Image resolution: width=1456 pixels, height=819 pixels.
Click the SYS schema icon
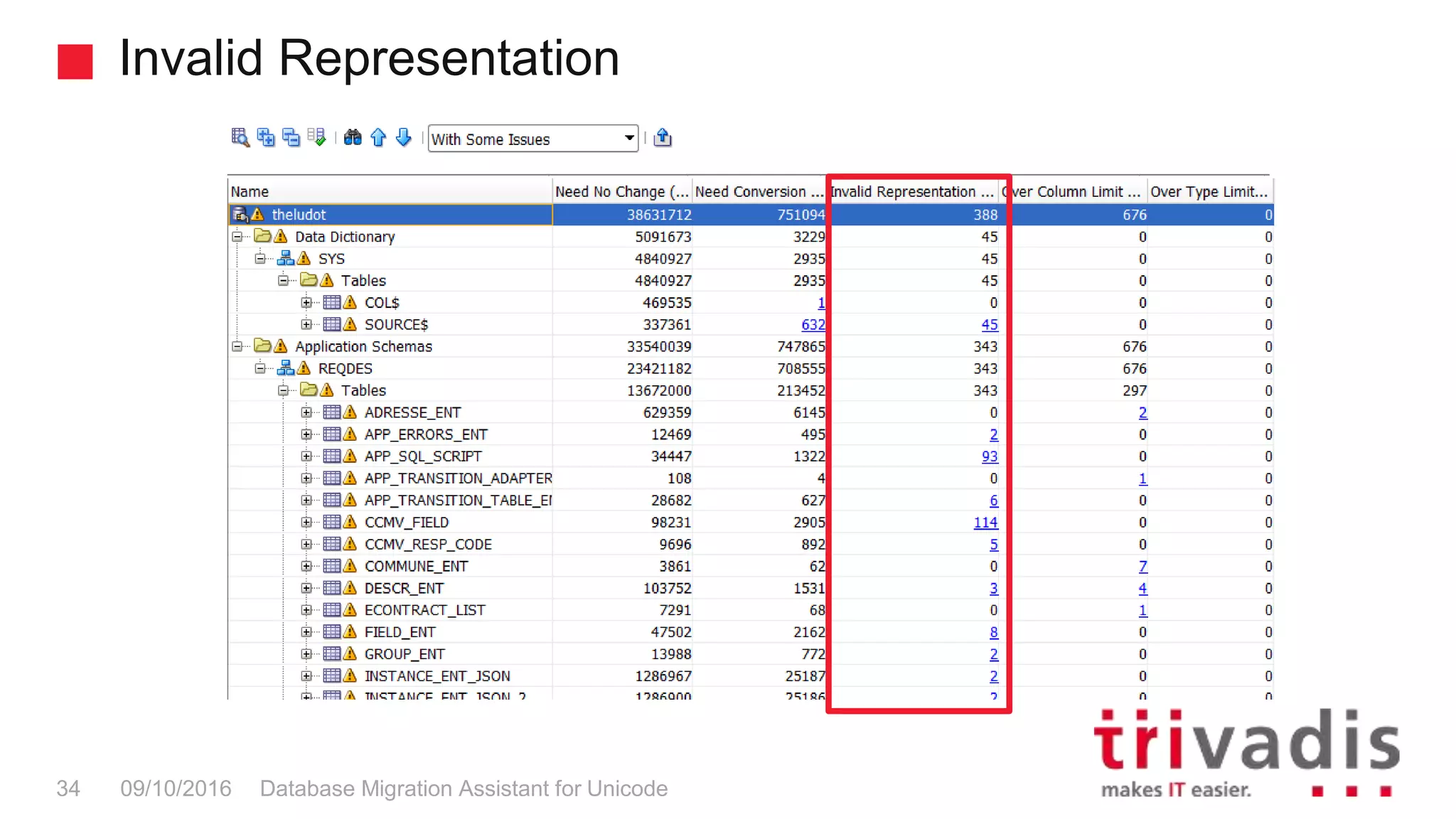[286, 258]
